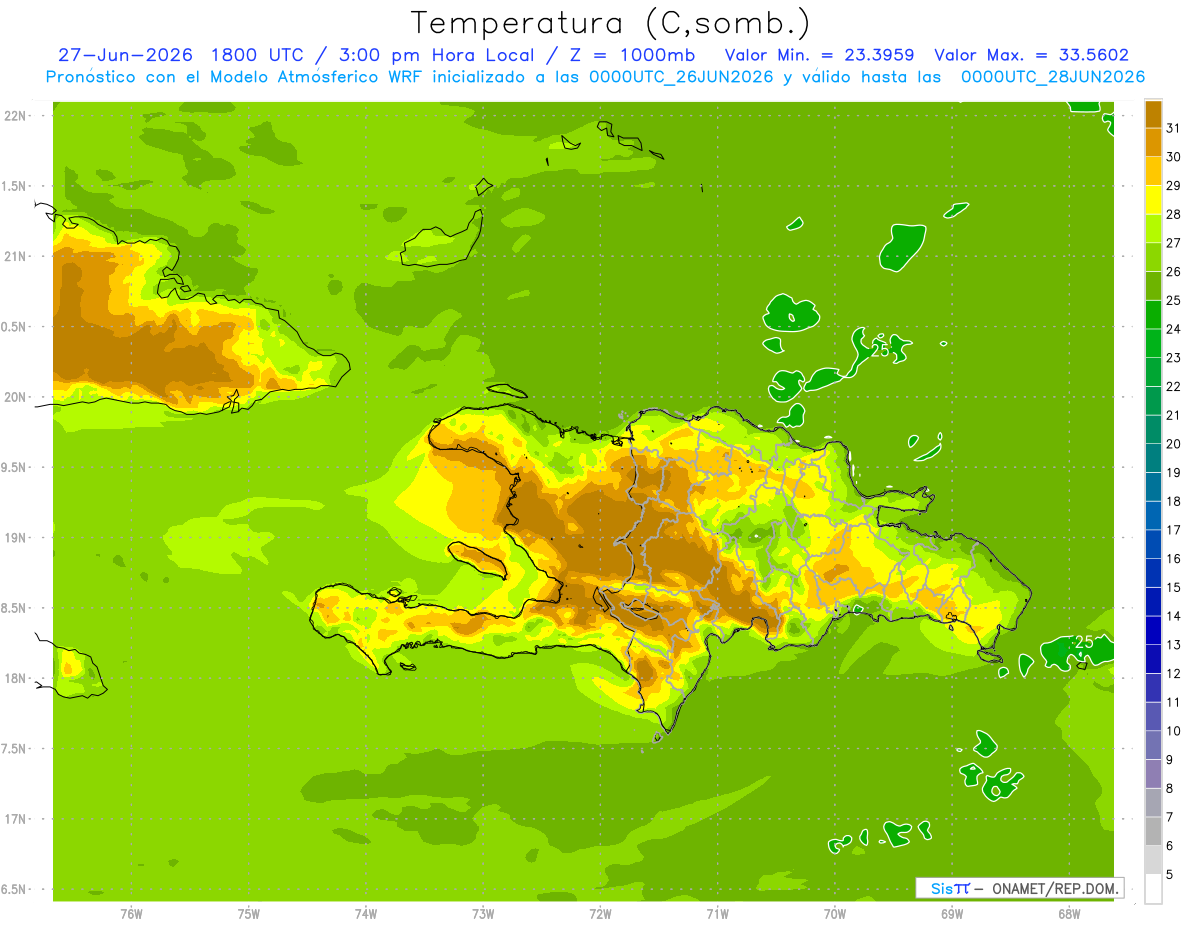
Task: Click the "18N" latitude axis label
Action: coord(17,678)
